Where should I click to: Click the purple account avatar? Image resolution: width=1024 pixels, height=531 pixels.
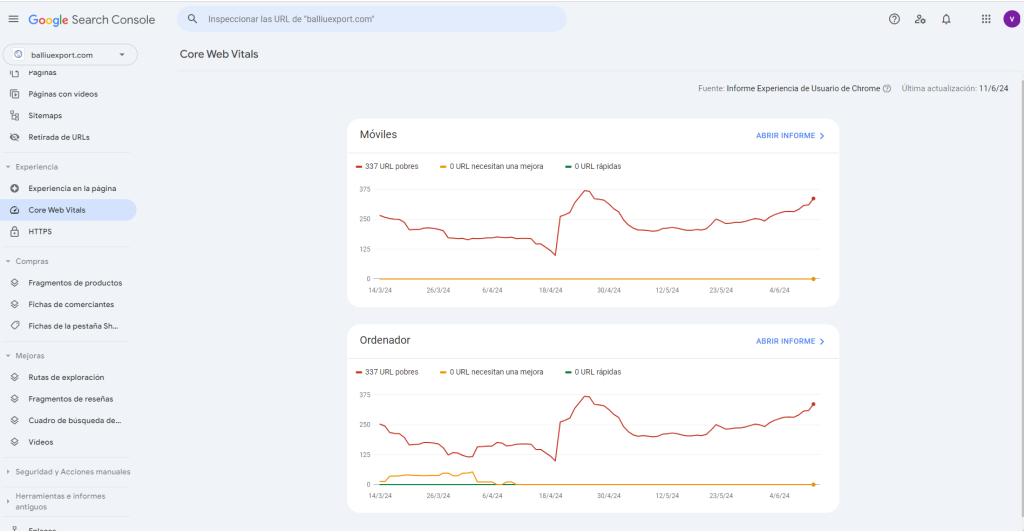coord(1011,19)
